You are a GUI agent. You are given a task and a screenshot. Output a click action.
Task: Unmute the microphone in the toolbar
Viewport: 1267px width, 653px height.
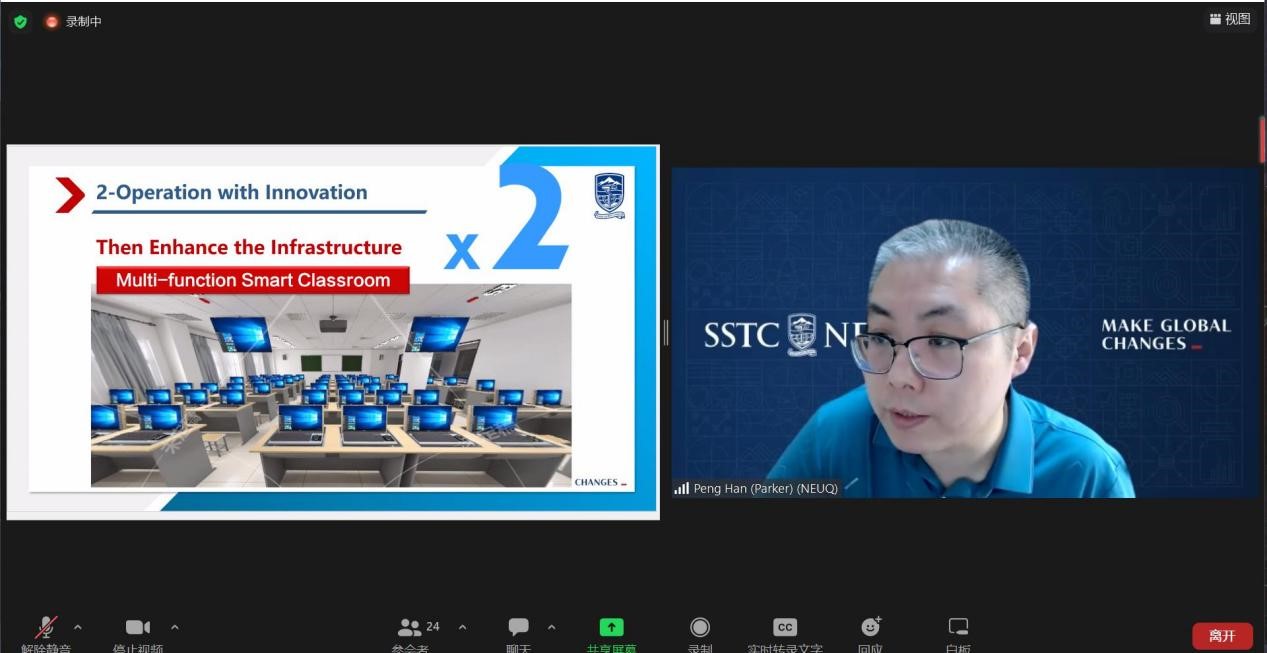click(46, 628)
